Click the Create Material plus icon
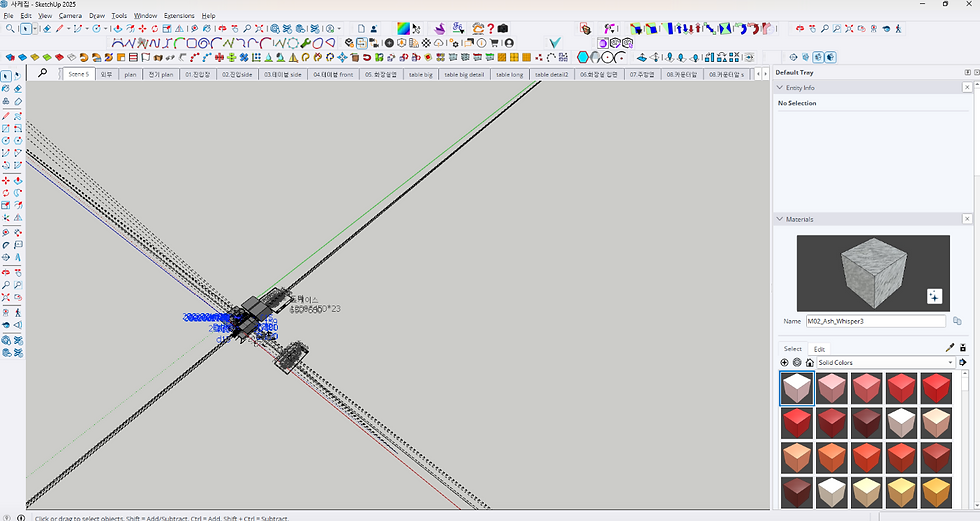The width and height of the screenshot is (980, 521). (784, 362)
